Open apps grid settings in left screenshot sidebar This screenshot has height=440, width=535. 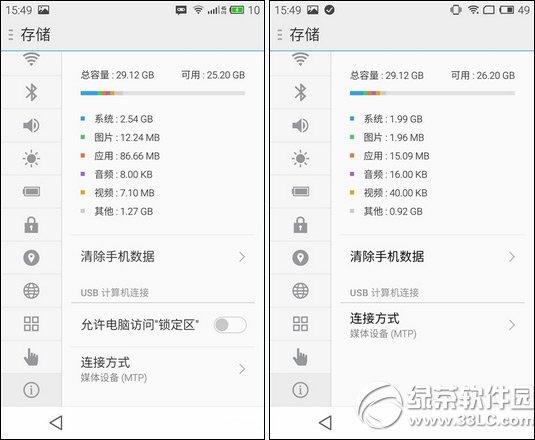[x=31, y=324]
